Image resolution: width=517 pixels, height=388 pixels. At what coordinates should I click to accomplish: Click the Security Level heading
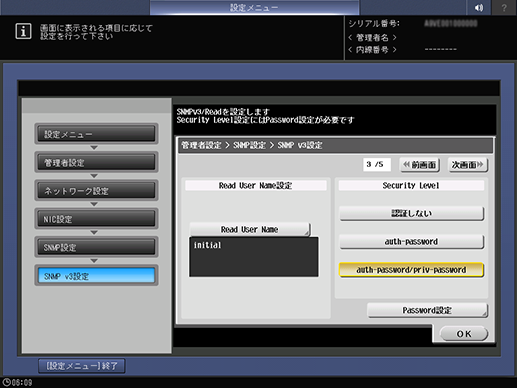411,186
